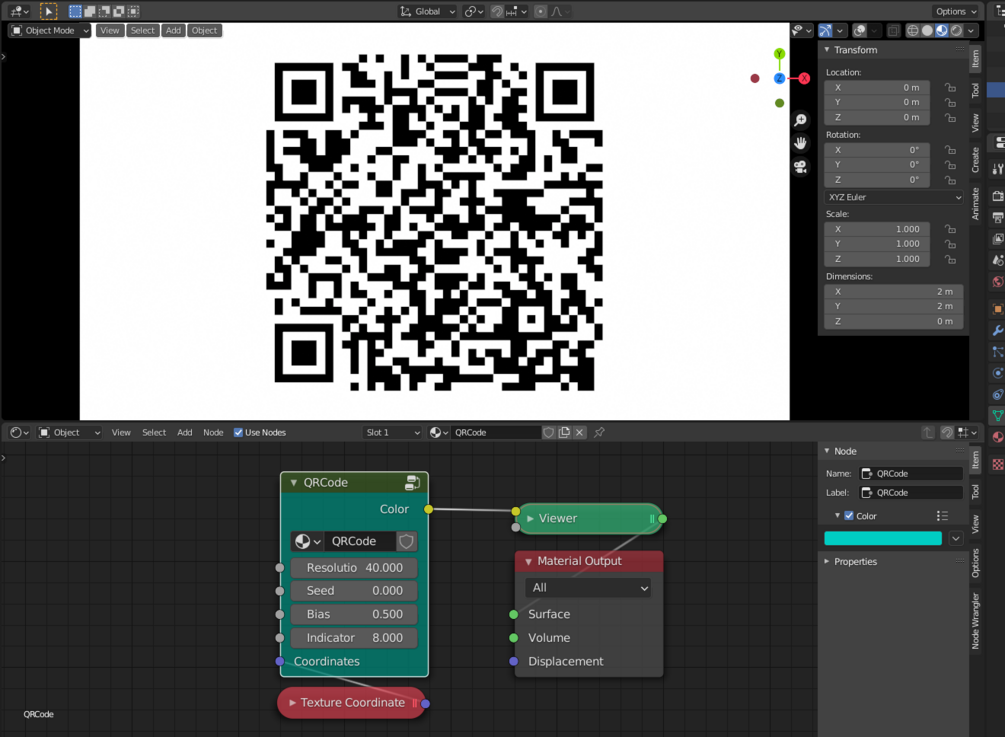The image size is (1005, 737).
Task: Open Material properties sphere icon
Action: point(998,437)
